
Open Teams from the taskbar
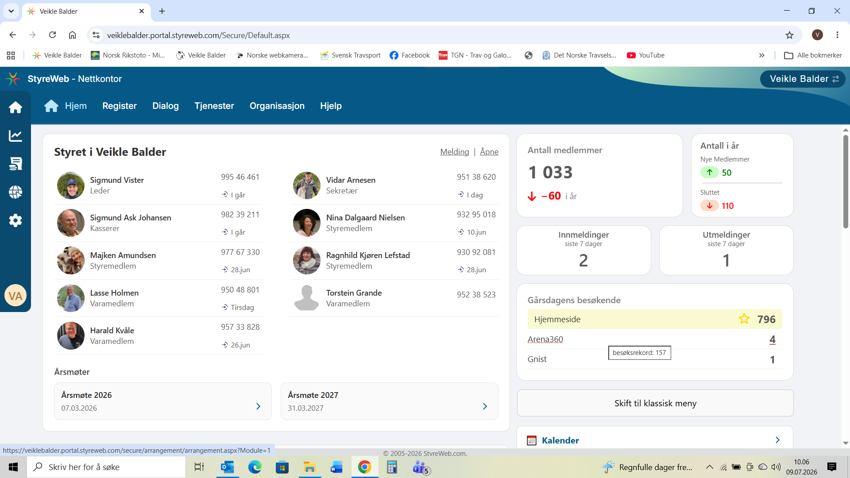[421, 467]
